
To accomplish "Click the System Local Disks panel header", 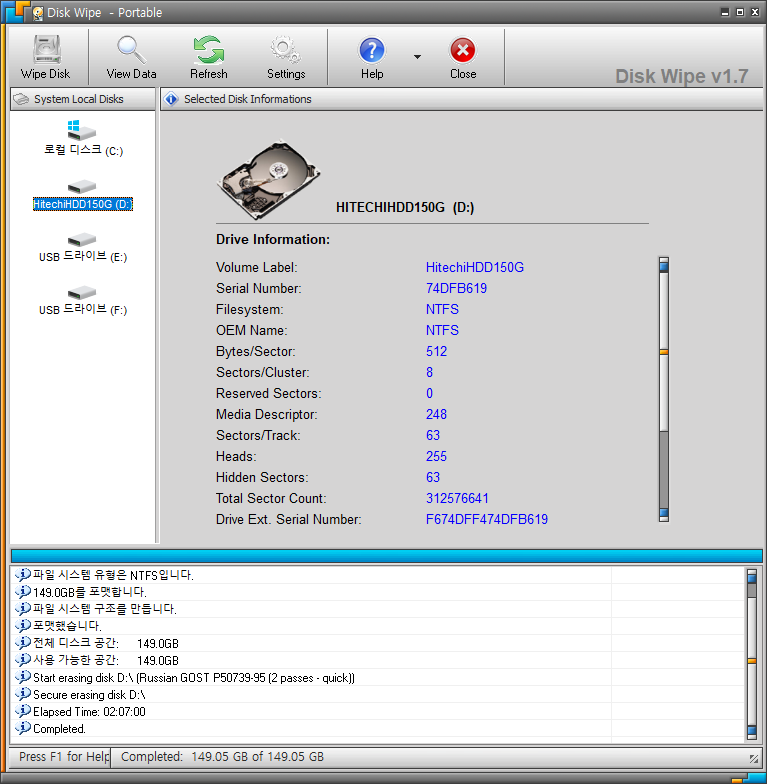I will point(80,99).
